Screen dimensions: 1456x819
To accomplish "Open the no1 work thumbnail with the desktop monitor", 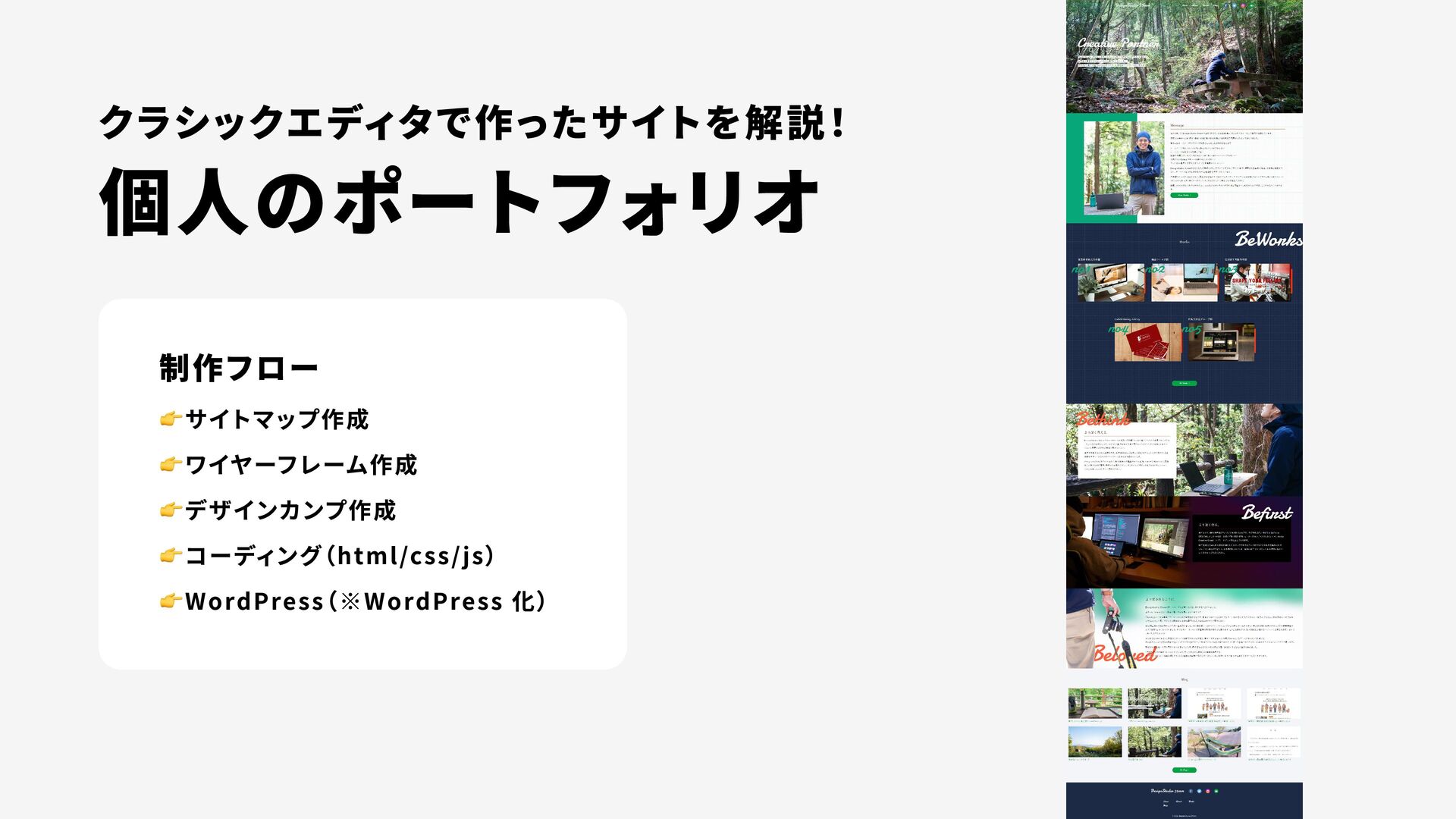I will (1111, 283).
